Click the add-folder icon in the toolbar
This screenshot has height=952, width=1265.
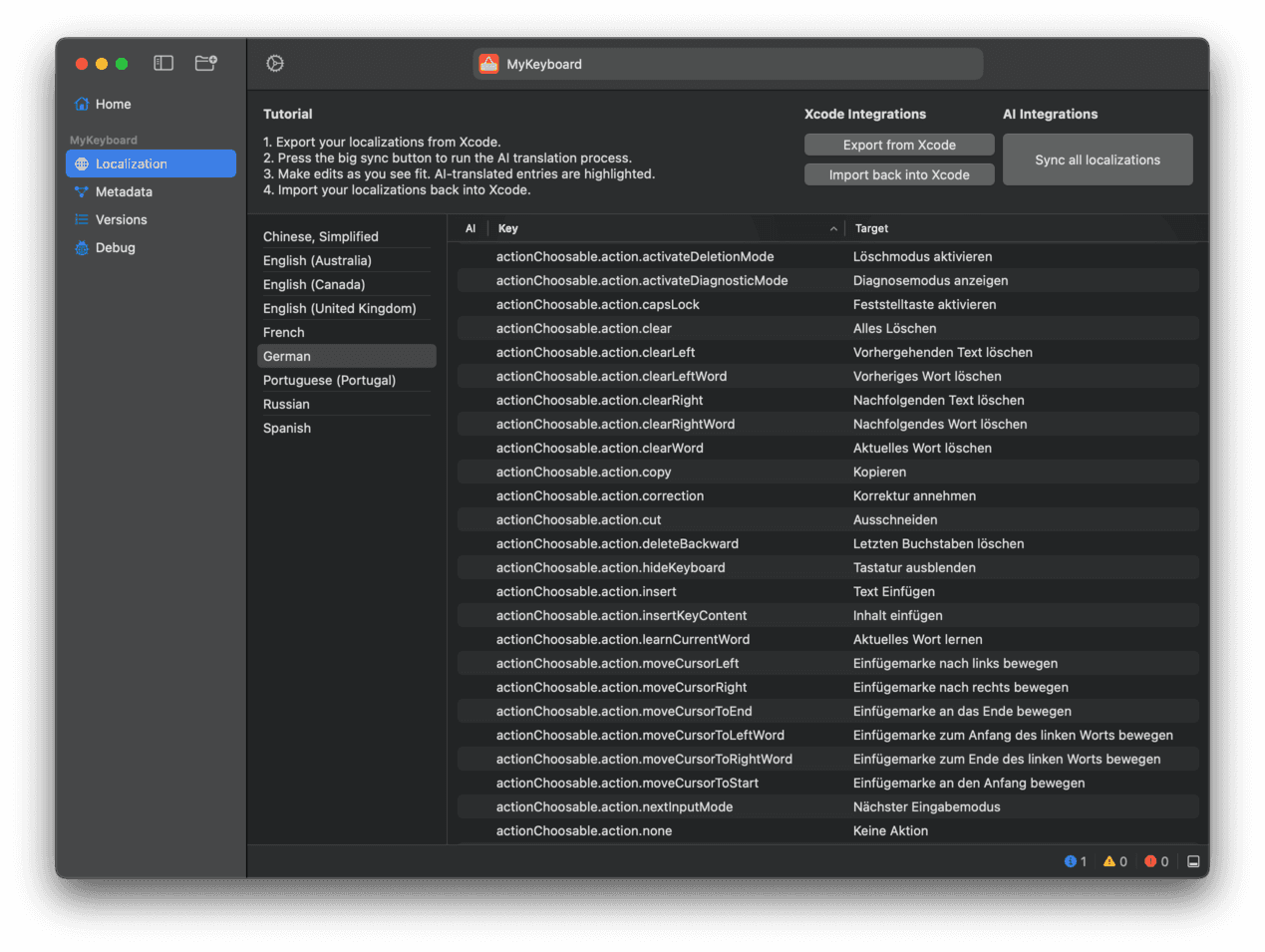206,63
